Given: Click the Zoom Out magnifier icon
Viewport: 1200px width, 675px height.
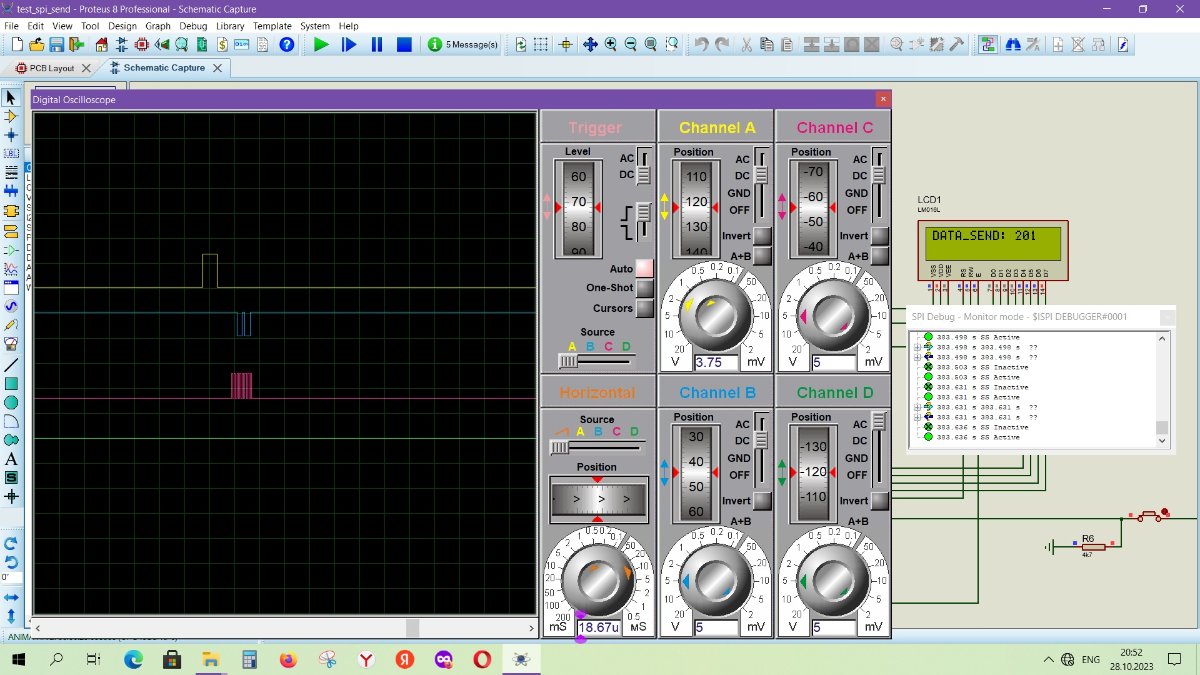Looking at the screenshot, I should [x=631, y=44].
